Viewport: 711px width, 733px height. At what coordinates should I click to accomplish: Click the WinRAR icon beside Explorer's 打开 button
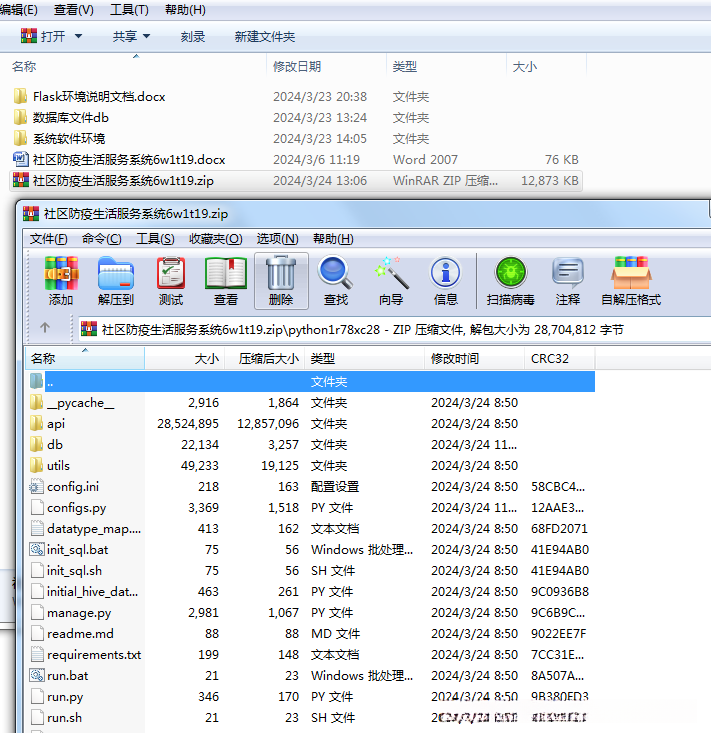[x=29, y=36]
